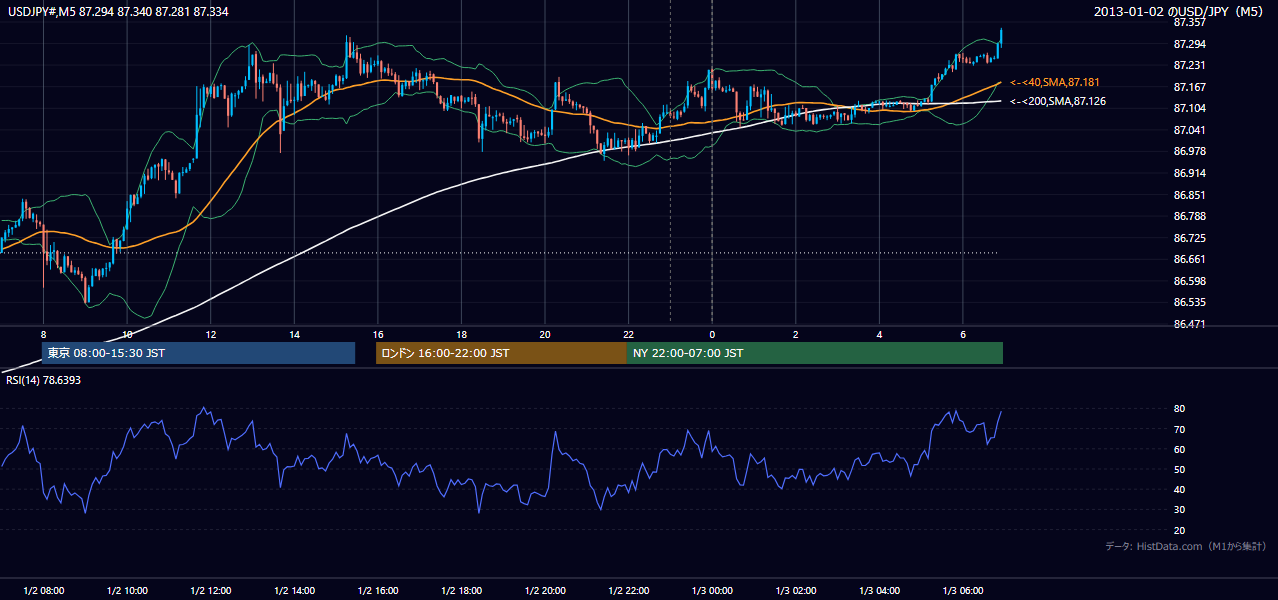
Task: Click the 1/2 10:00 time label
Action: click(127, 590)
